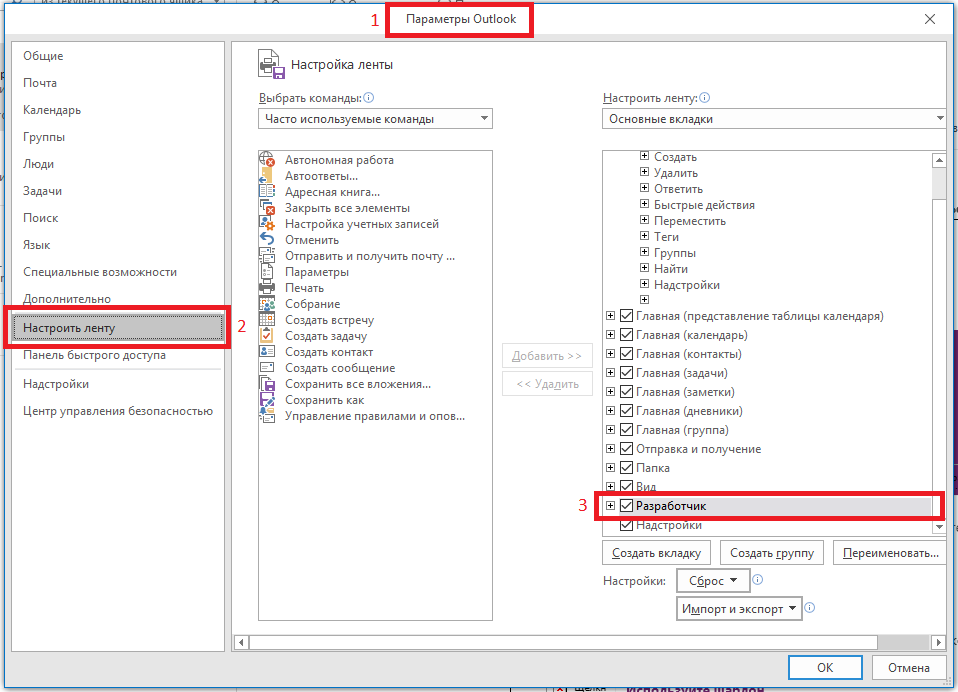Click the horizontal scrollbar left arrow
This screenshot has width=958, height=692.
241,642
